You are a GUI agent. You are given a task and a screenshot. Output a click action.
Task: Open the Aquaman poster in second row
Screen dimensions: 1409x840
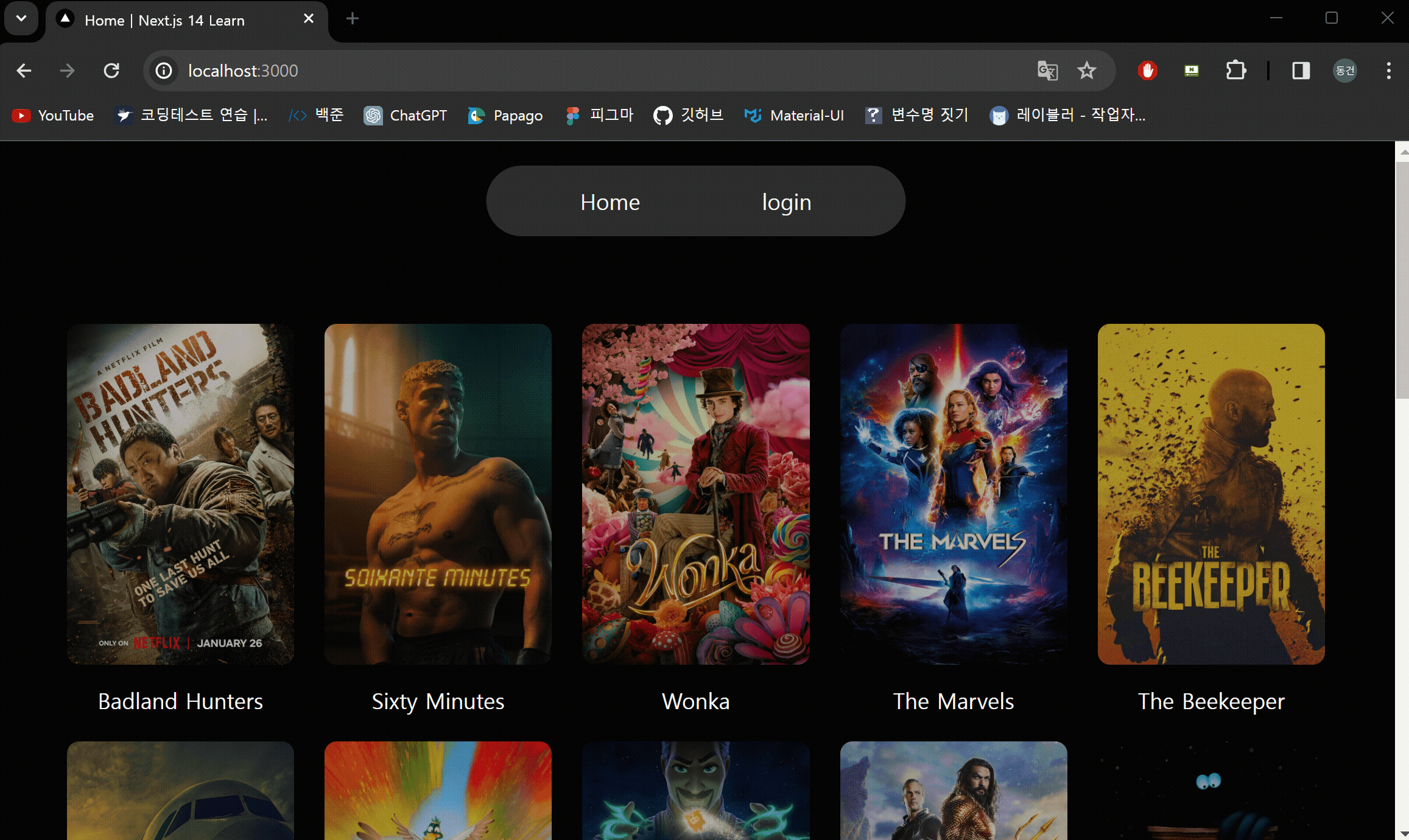point(954,791)
